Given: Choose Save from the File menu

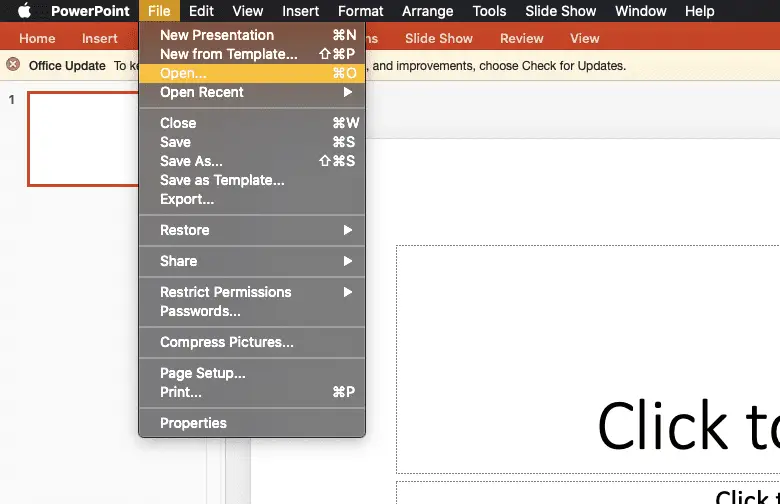Looking at the screenshot, I should pyautogui.click(x=252, y=142).
